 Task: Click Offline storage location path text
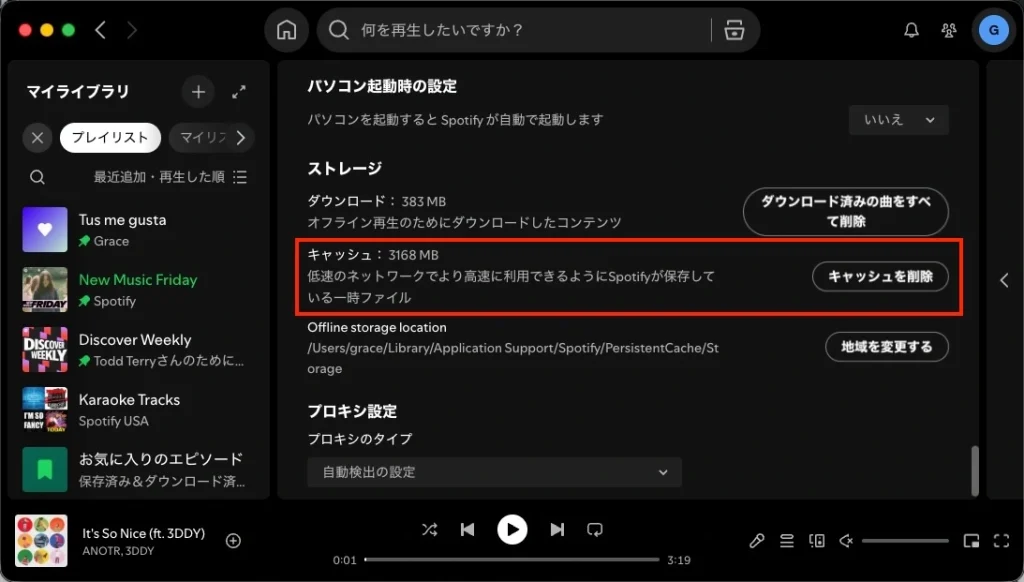pos(513,358)
